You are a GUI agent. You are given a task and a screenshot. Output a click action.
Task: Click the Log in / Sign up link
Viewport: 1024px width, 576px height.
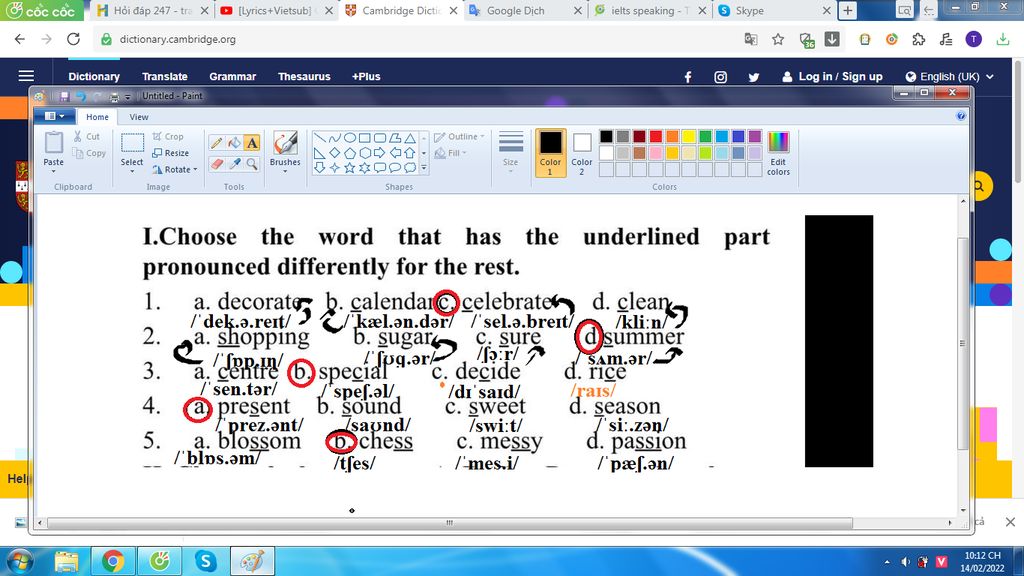coord(839,77)
